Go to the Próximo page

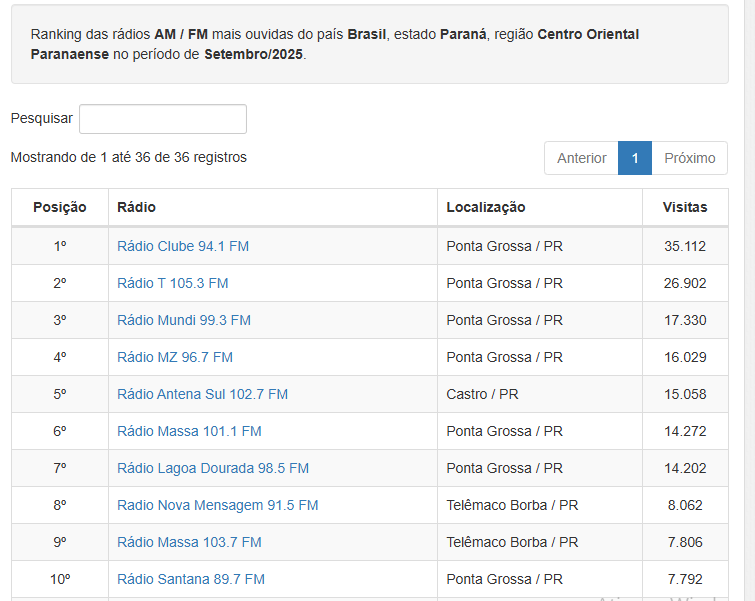pyautogui.click(x=689, y=158)
